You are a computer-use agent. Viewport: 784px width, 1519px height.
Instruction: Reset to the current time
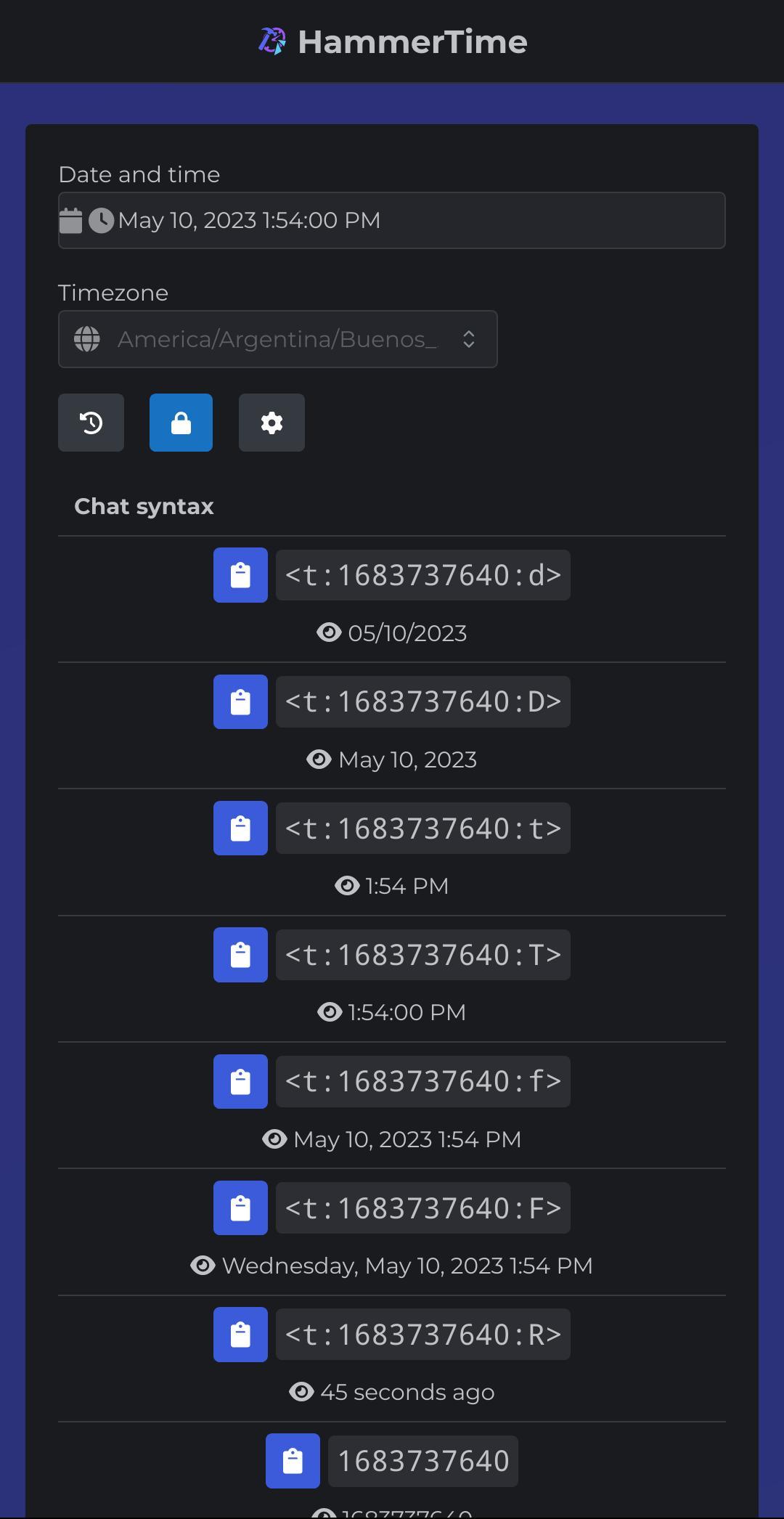(91, 423)
